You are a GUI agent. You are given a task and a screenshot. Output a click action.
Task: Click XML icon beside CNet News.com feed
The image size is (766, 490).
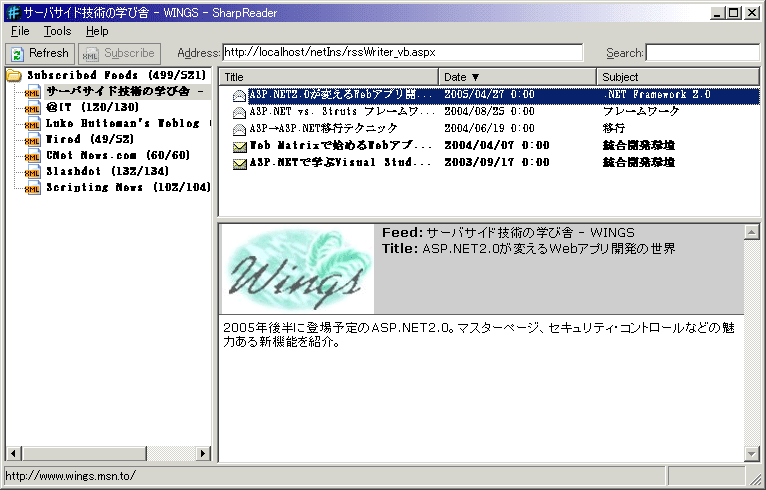click(x=32, y=156)
